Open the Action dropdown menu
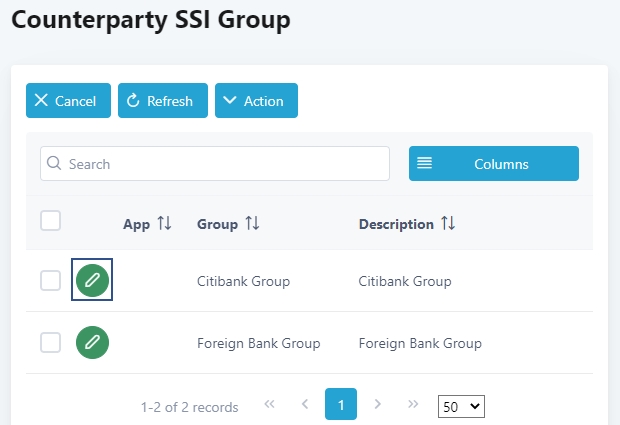This screenshot has width=620, height=425. [256, 100]
